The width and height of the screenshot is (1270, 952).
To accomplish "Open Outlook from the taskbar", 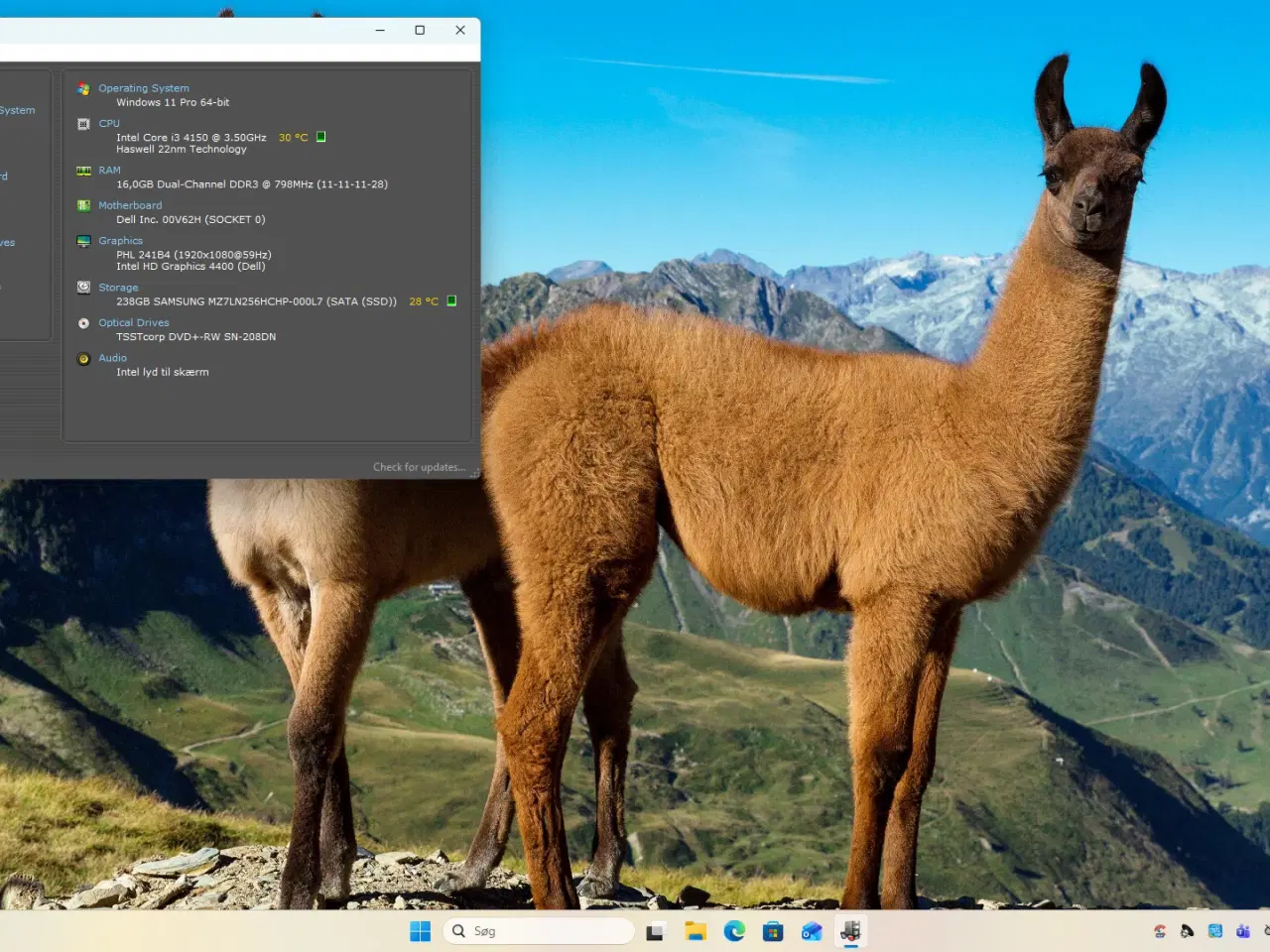I will pyautogui.click(x=812, y=931).
